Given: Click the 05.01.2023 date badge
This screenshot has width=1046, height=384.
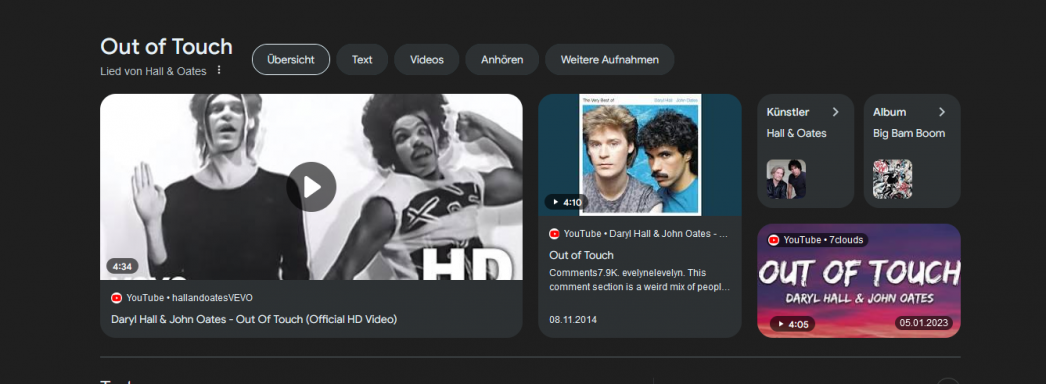Looking at the screenshot, I should click(x=924, y=323).
